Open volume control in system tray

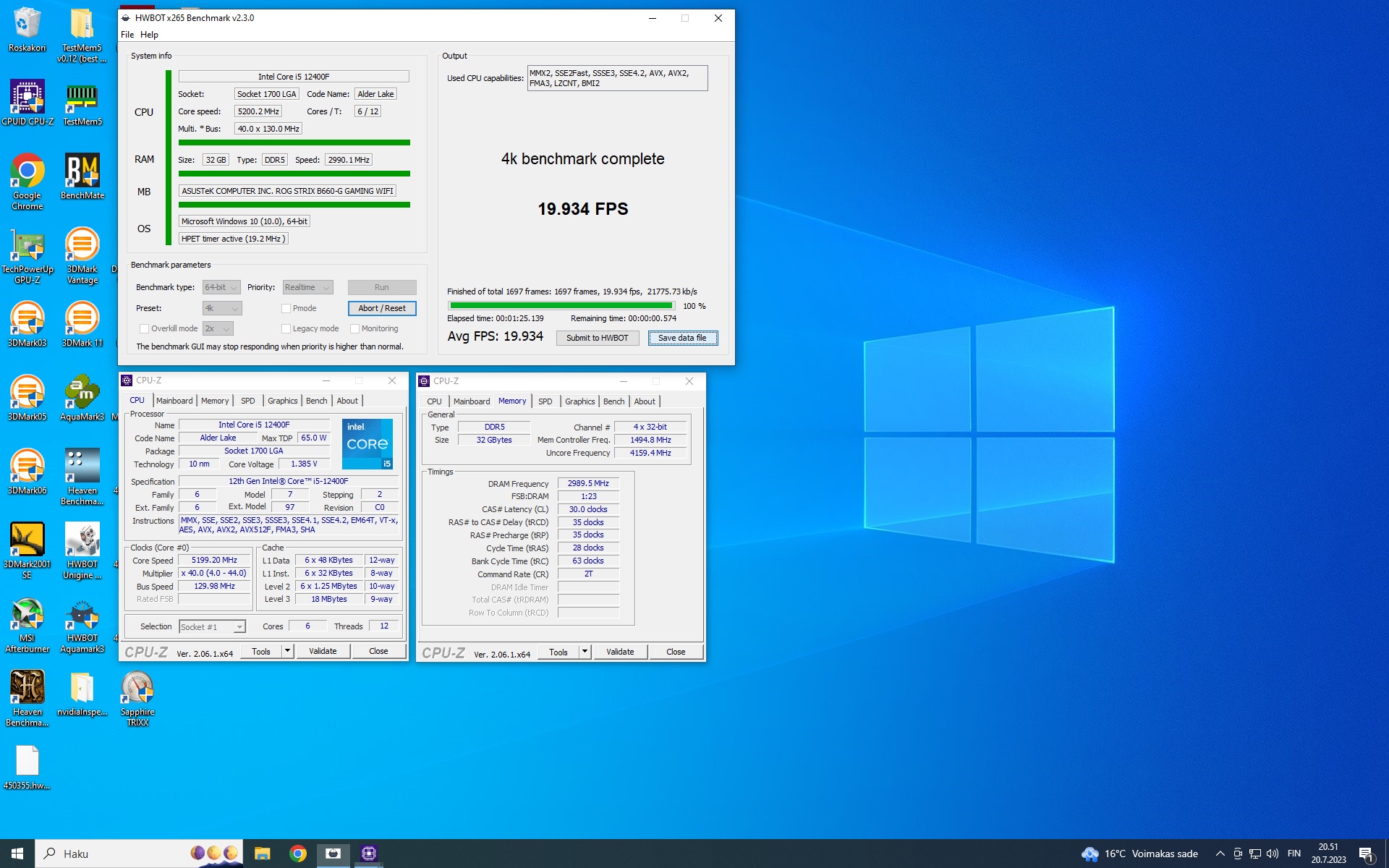click(1273, 854)
